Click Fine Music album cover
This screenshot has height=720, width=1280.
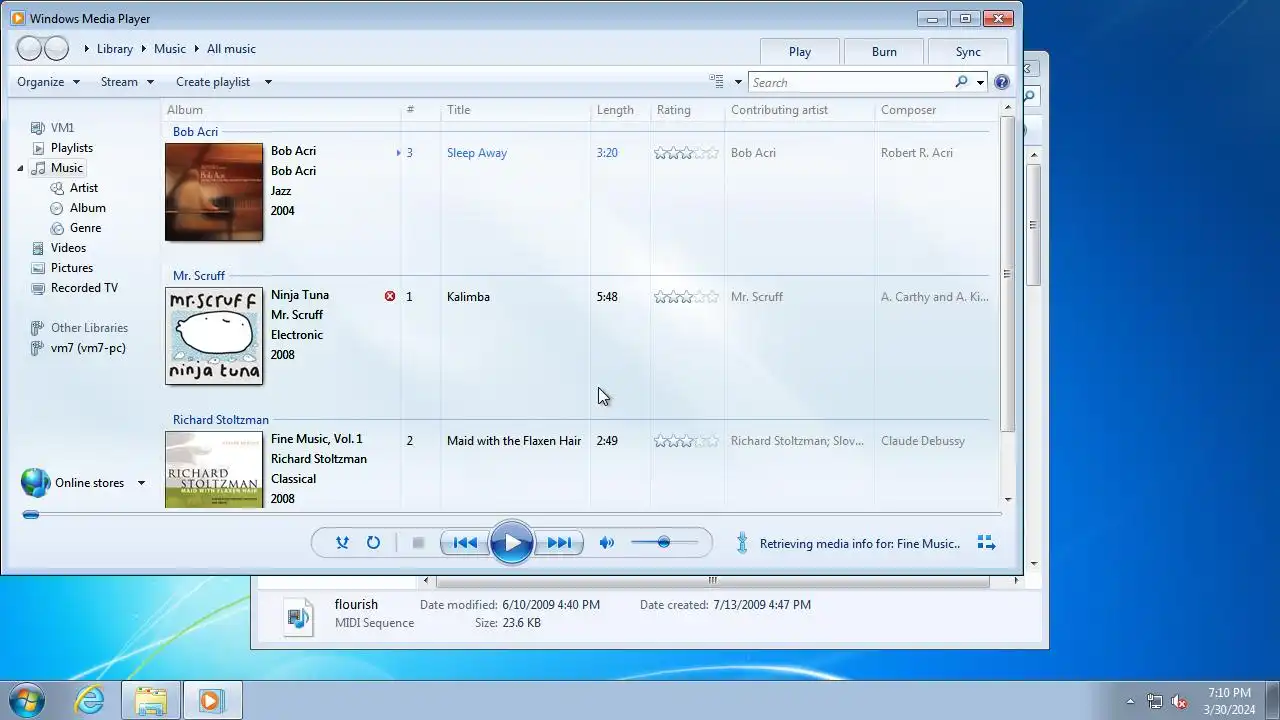point(214,470)
